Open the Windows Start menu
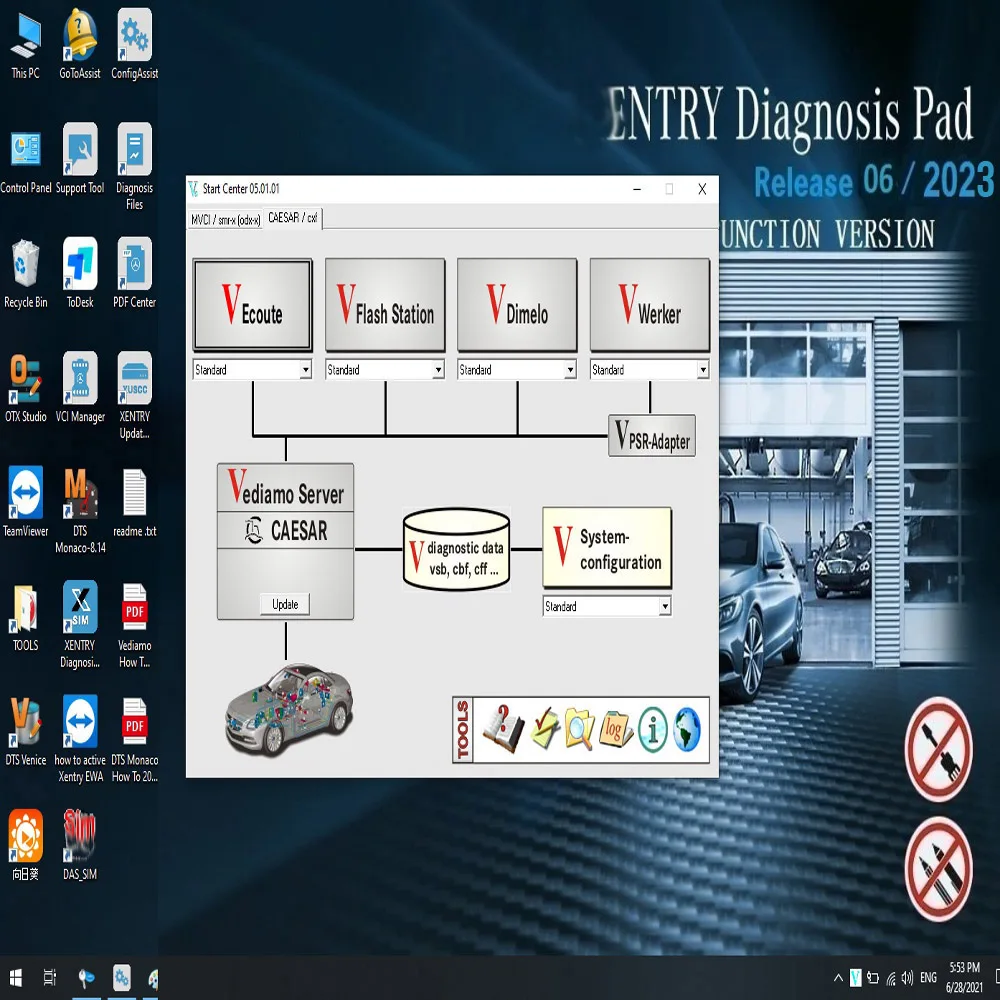Screen dimensions: 1000x1000 pyautogui.click(x=16, y=977)
